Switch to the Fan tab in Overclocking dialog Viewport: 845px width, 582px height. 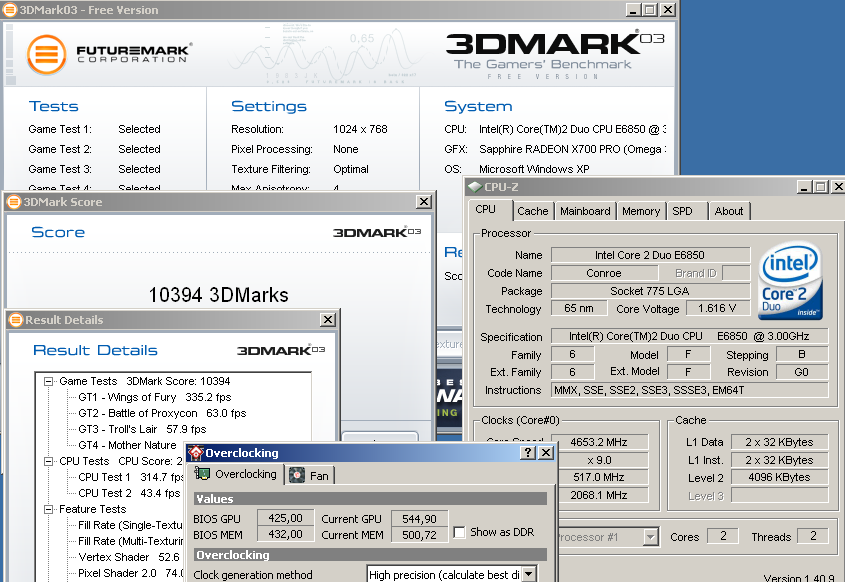(309, 476)
